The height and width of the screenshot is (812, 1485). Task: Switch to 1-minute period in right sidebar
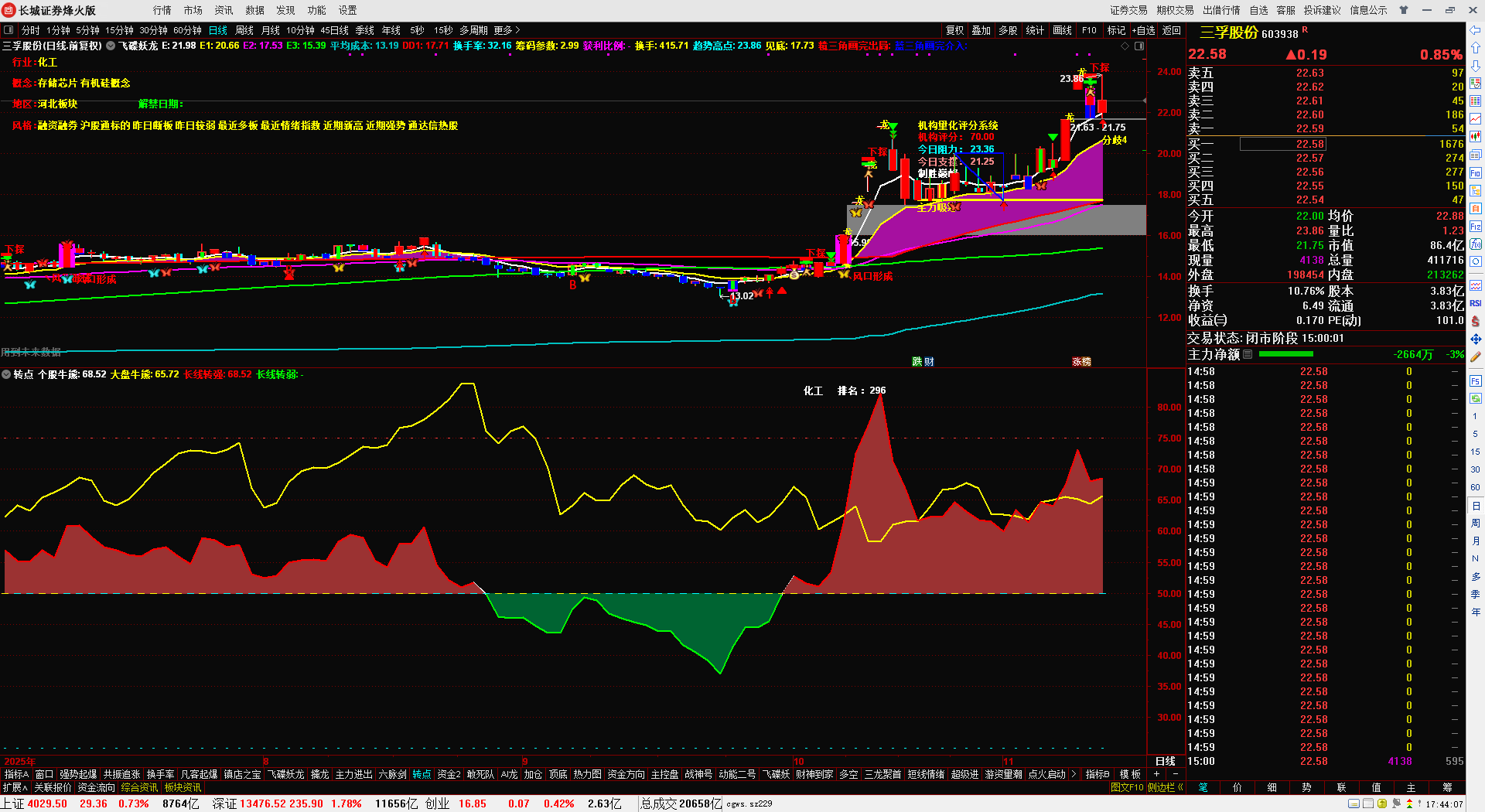point(1475,416)
